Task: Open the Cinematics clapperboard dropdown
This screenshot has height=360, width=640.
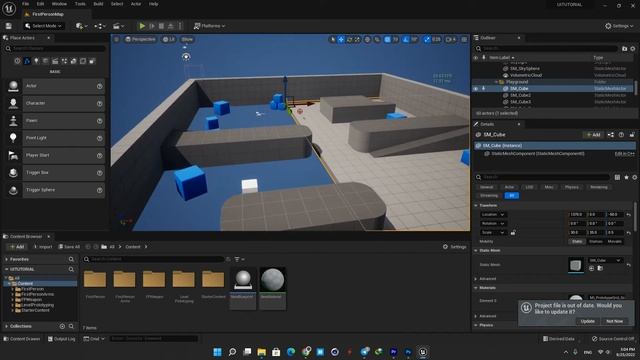Action: click(x=118, y=26)
